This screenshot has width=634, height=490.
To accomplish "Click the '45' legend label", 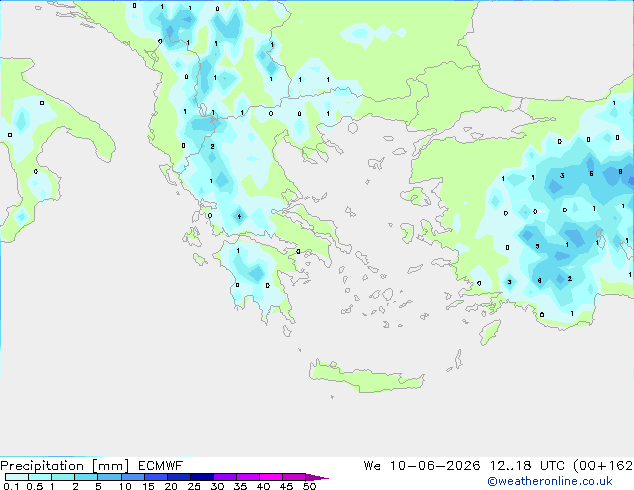I will tap(286, 486).
